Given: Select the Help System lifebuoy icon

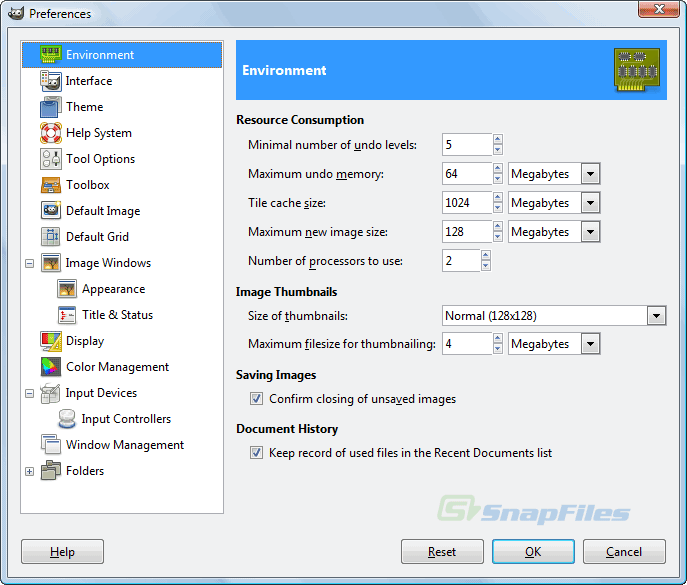Looking at the screenshot, I should [x=51, y=133].
